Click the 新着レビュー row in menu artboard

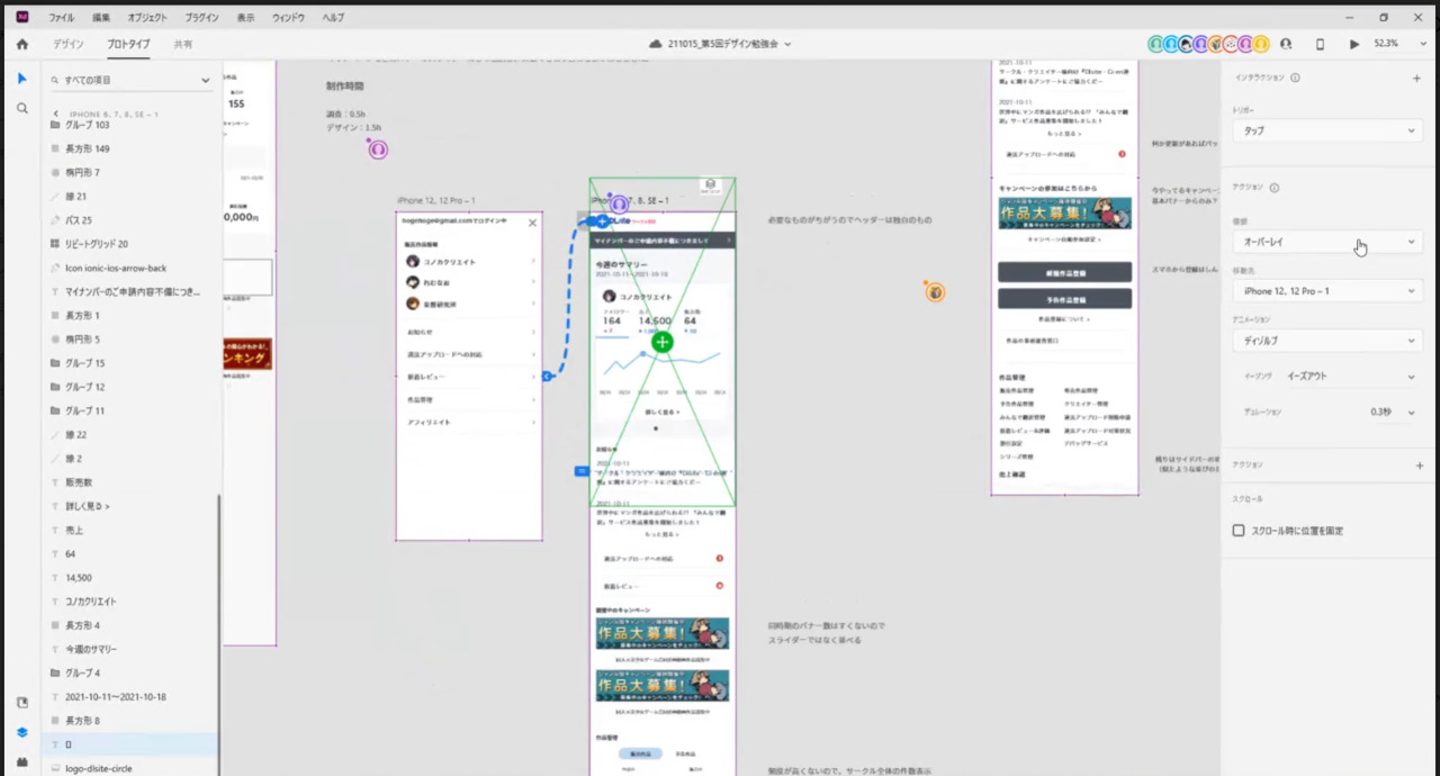(x=469, y=377)
